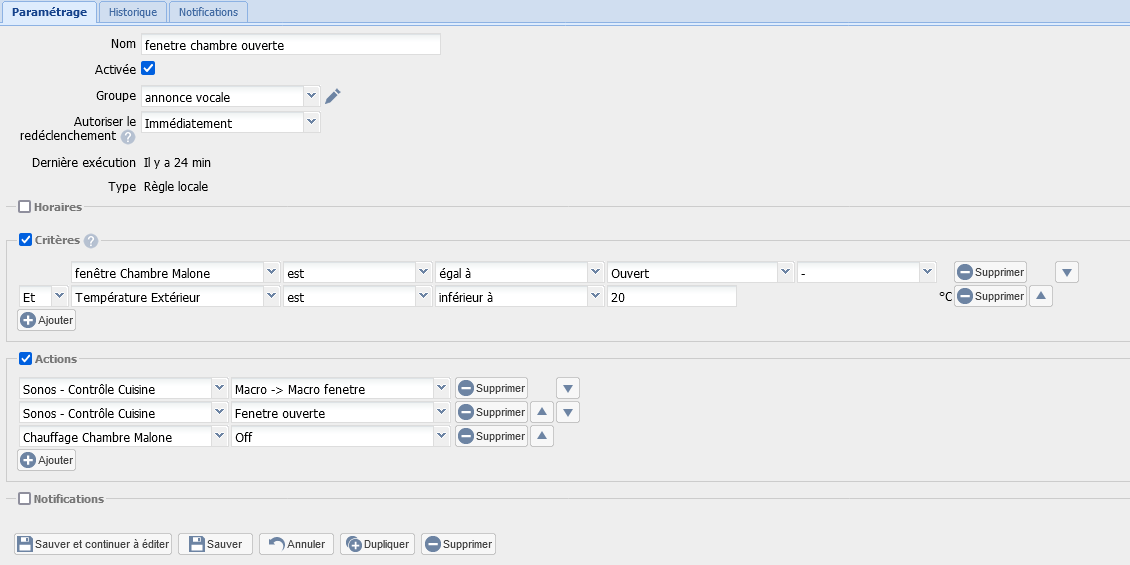
Task: Uncheck the Activée checkbox
Action: pos(148,69)
